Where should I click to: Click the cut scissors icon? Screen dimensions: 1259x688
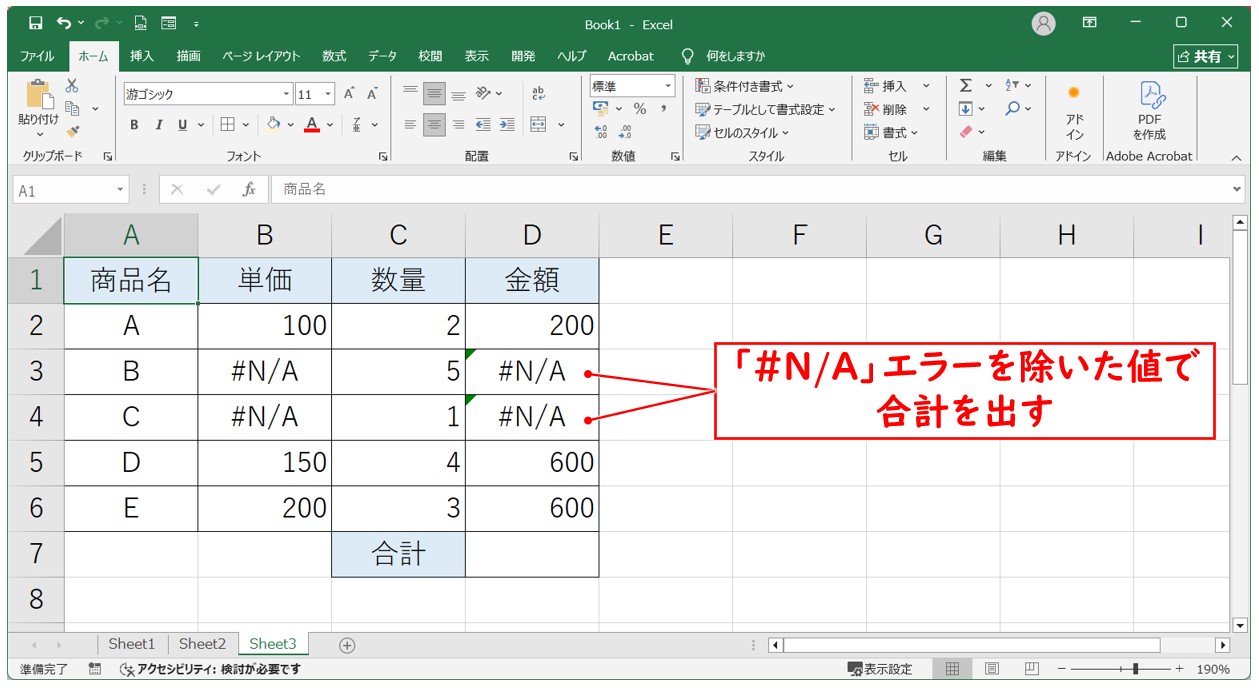click(72, 86)
